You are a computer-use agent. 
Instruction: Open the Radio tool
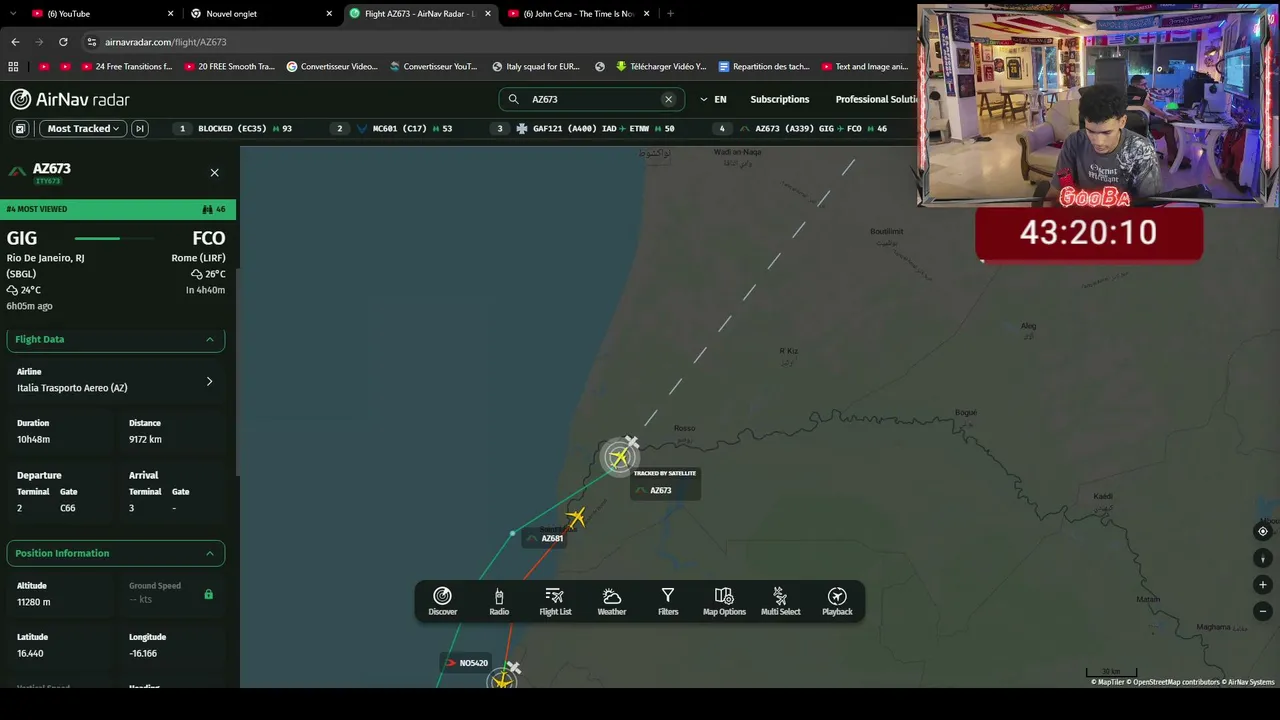point(499,601)
